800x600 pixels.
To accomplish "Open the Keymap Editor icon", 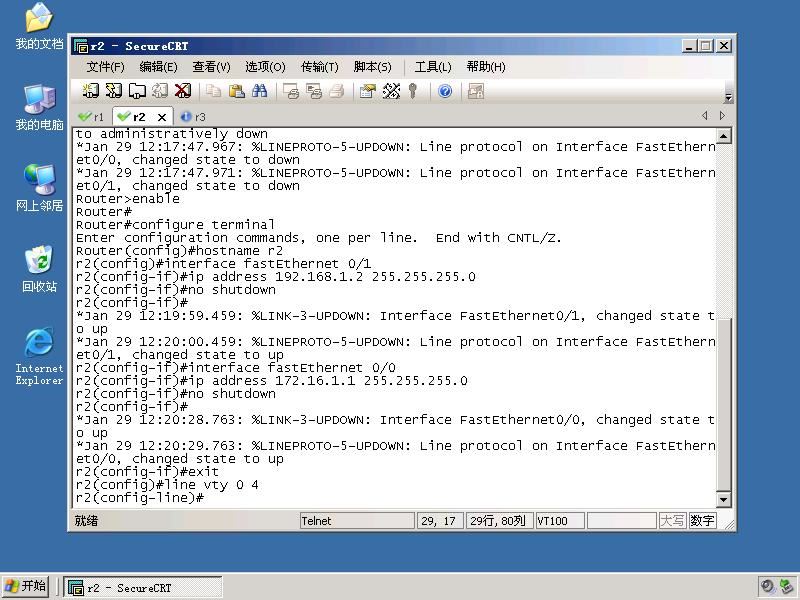I will [391, 91].
